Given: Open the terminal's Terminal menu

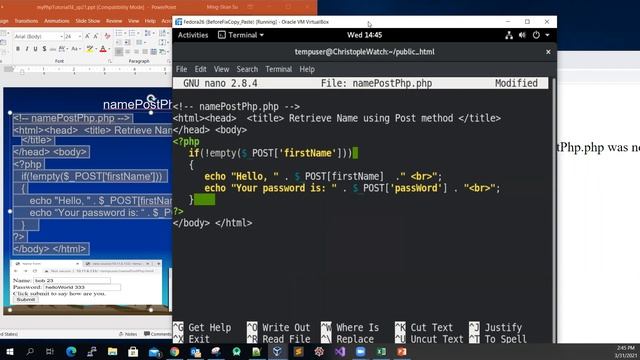Looking at the screenshot, I should [278, 69].
